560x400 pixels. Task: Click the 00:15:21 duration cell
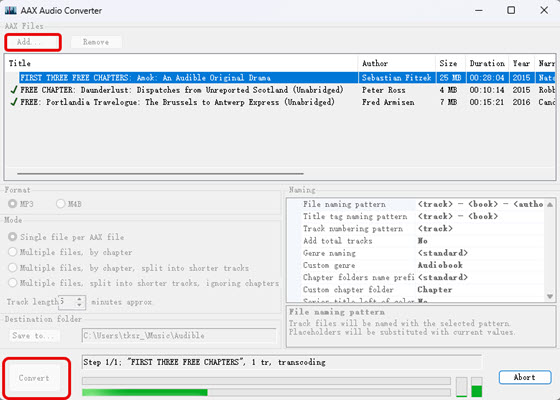point(487,102)
